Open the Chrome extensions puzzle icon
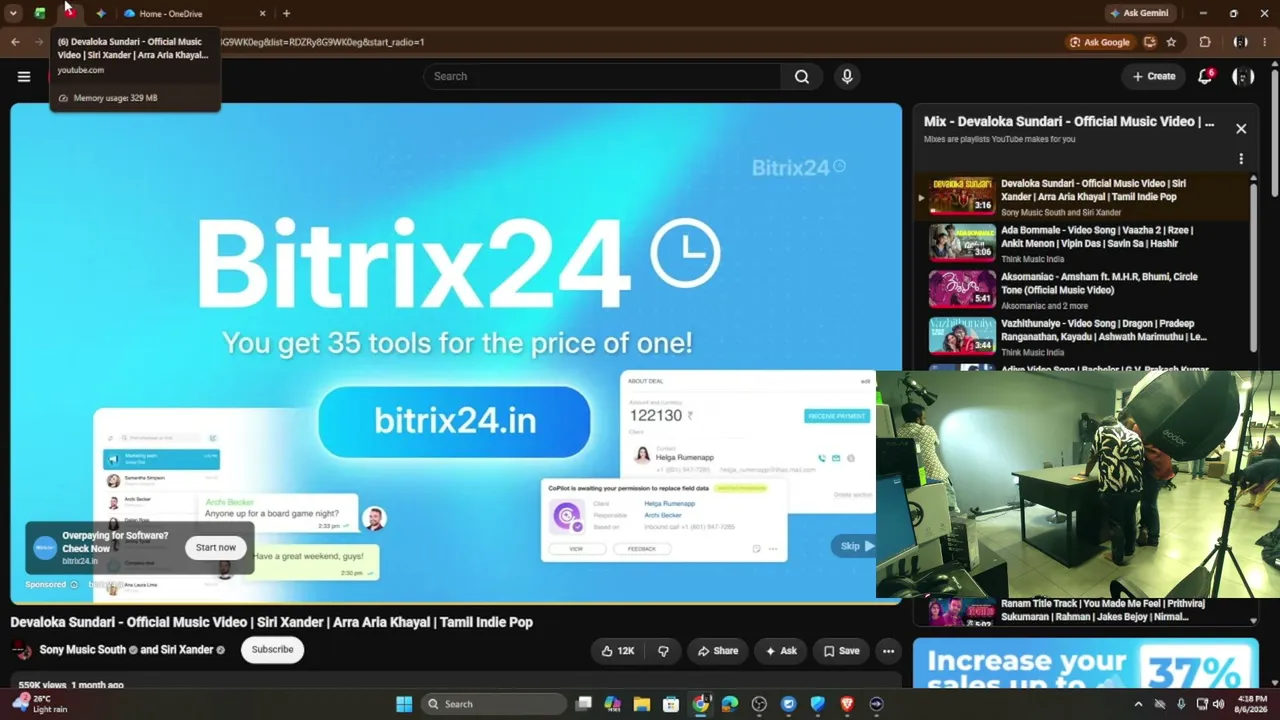Viewport: 1280px width, 720px height. [x=1205, y=42]
